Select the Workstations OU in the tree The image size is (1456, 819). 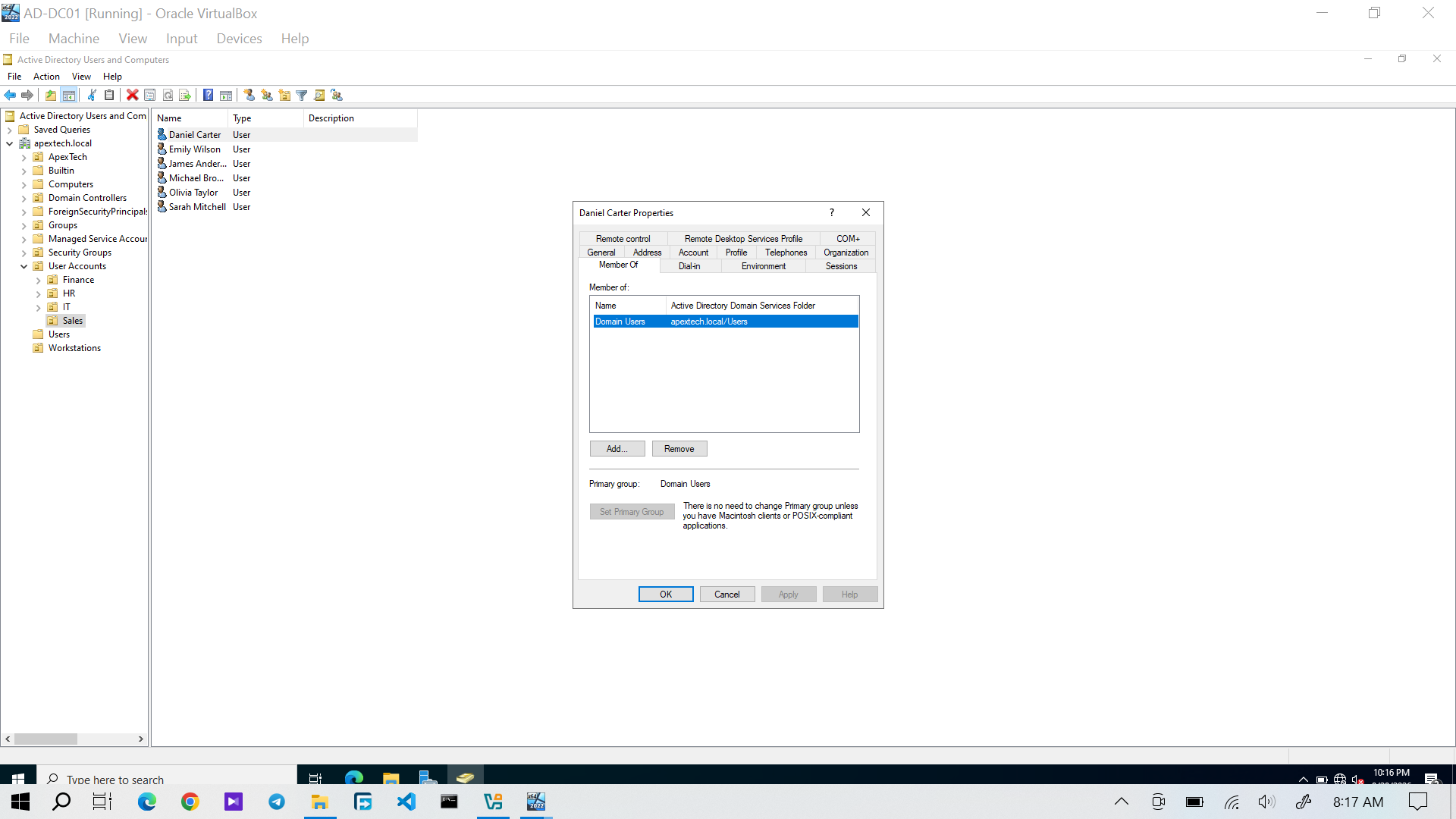[x=74, y=348]
